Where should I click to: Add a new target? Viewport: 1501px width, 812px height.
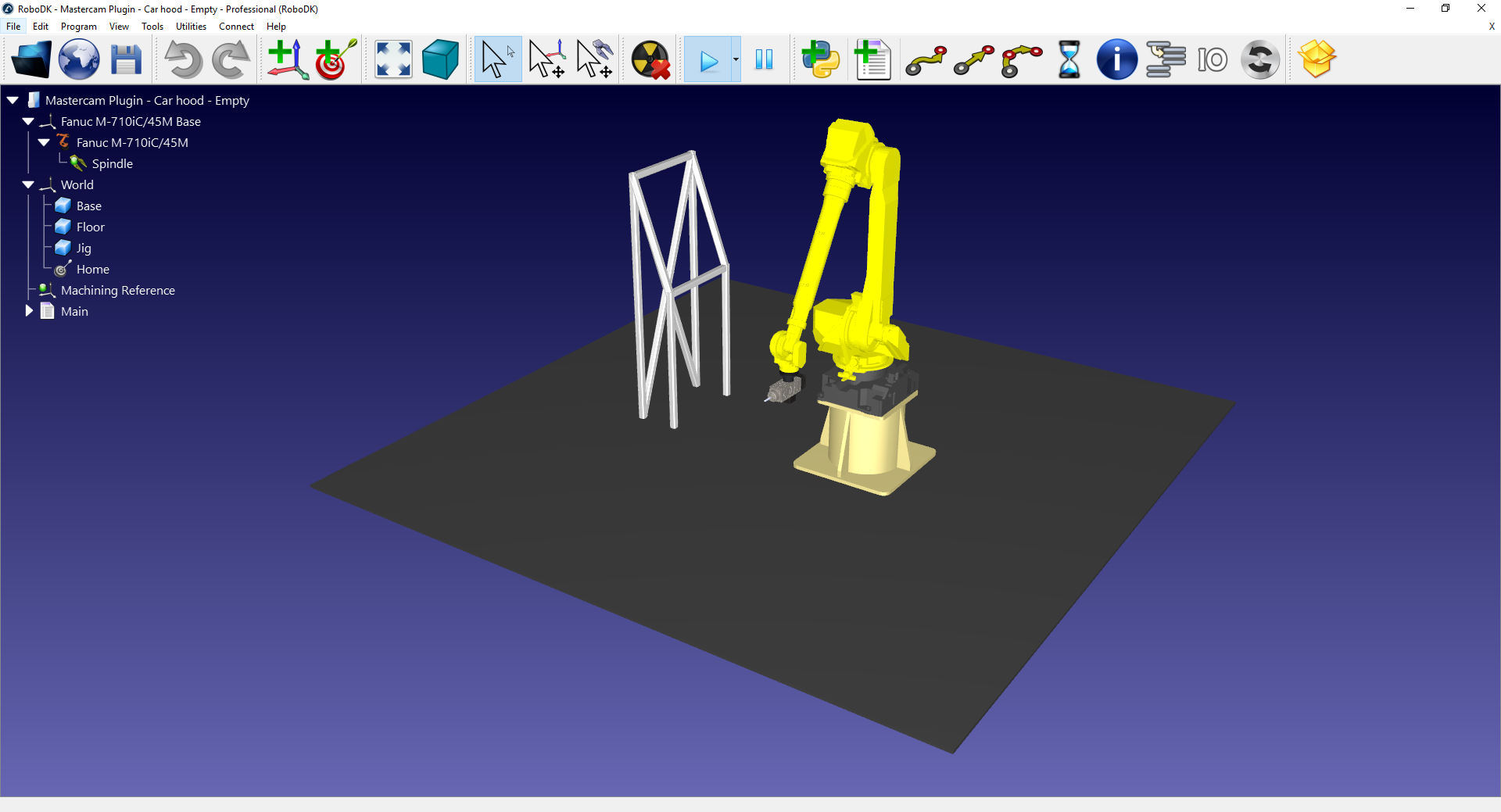click(335, 59)
